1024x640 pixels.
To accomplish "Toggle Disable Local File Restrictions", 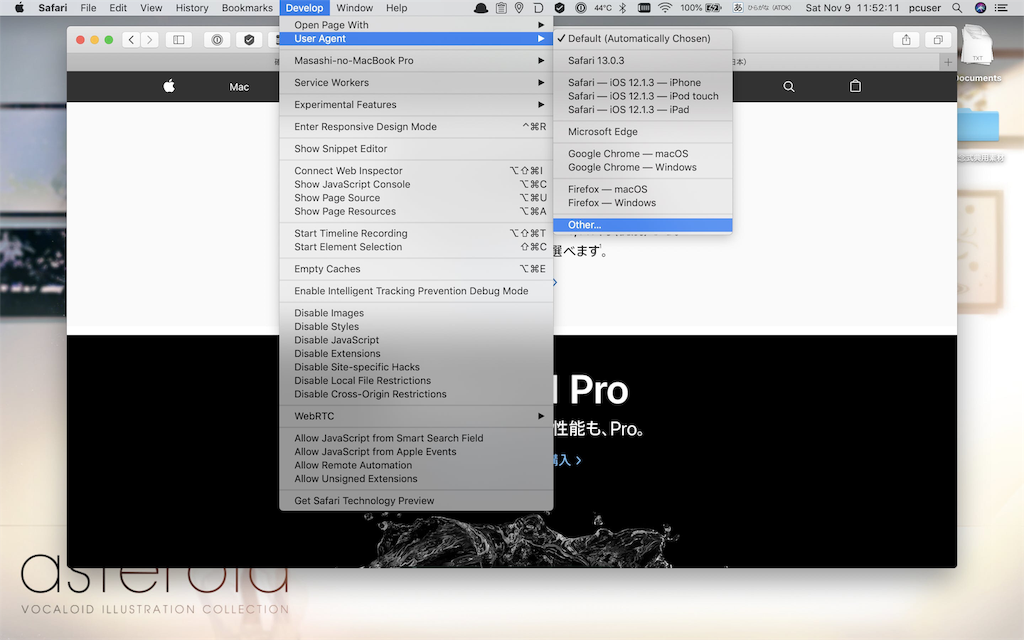I will pos(416,381).
